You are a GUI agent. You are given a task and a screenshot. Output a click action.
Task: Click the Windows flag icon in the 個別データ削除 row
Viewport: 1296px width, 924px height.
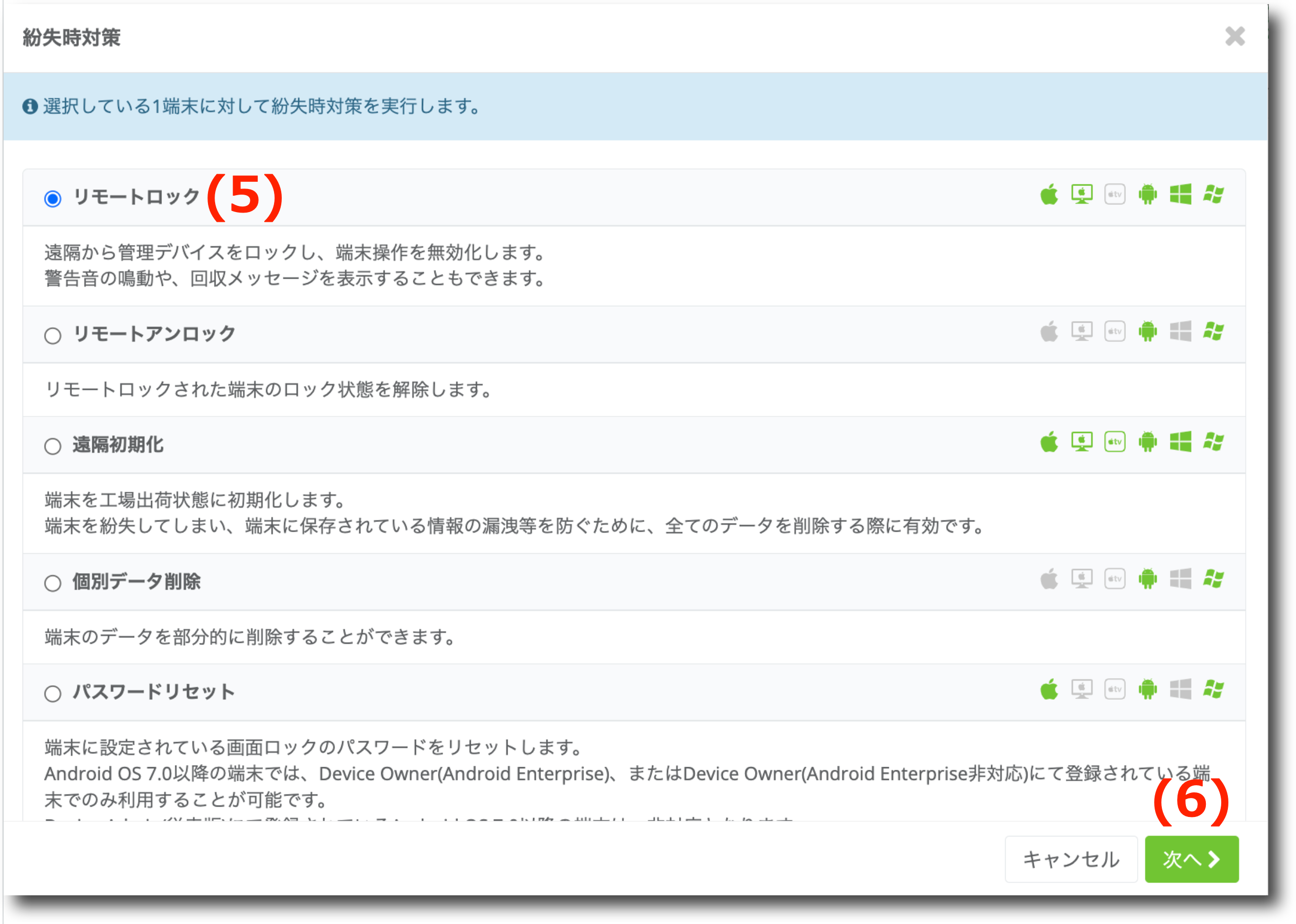[x=1214, y=579]
